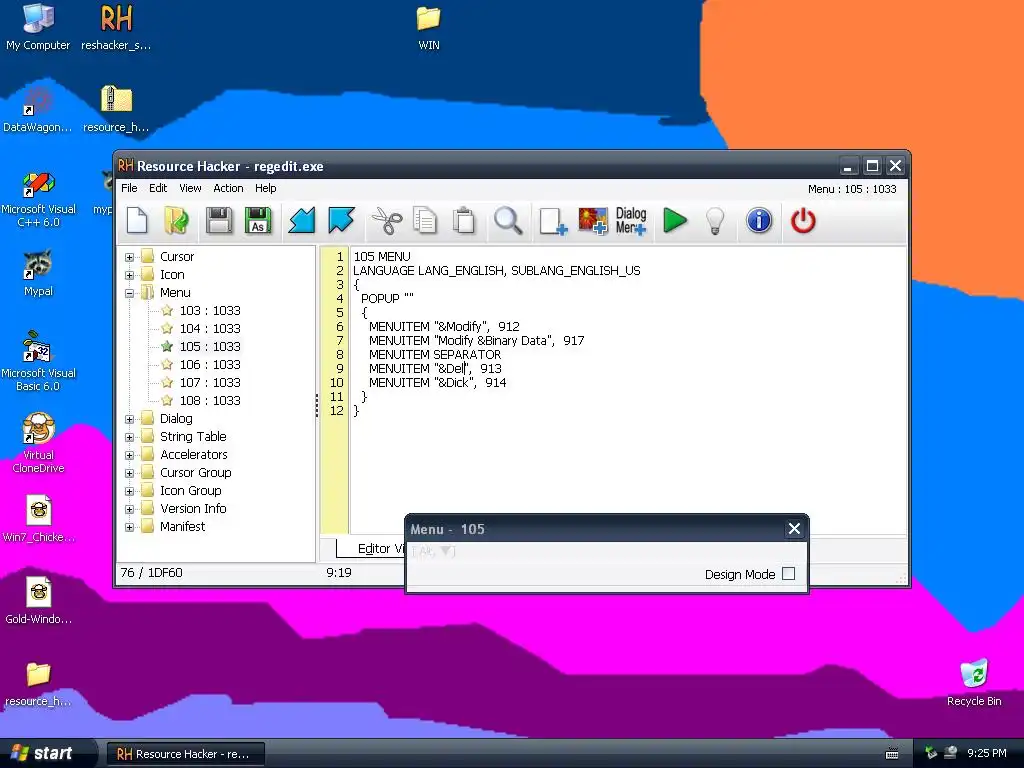
Task: Click the blue down-left arrow icon
Action: coord(302,221)
